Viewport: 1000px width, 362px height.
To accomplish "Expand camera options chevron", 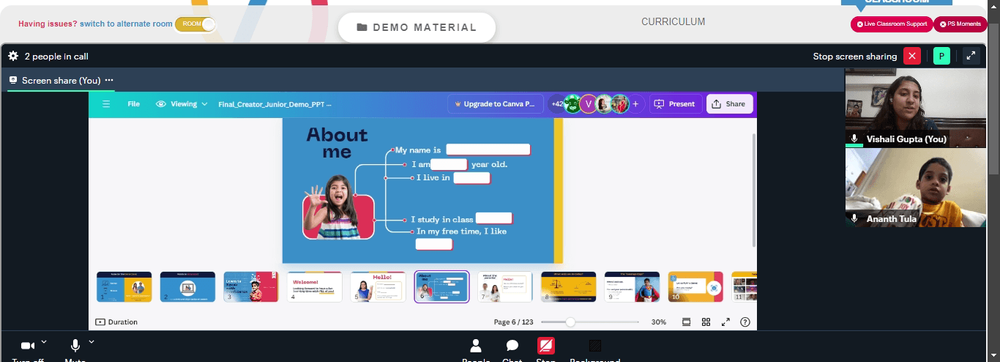I will pyautogui.click(x=44, y=342).
